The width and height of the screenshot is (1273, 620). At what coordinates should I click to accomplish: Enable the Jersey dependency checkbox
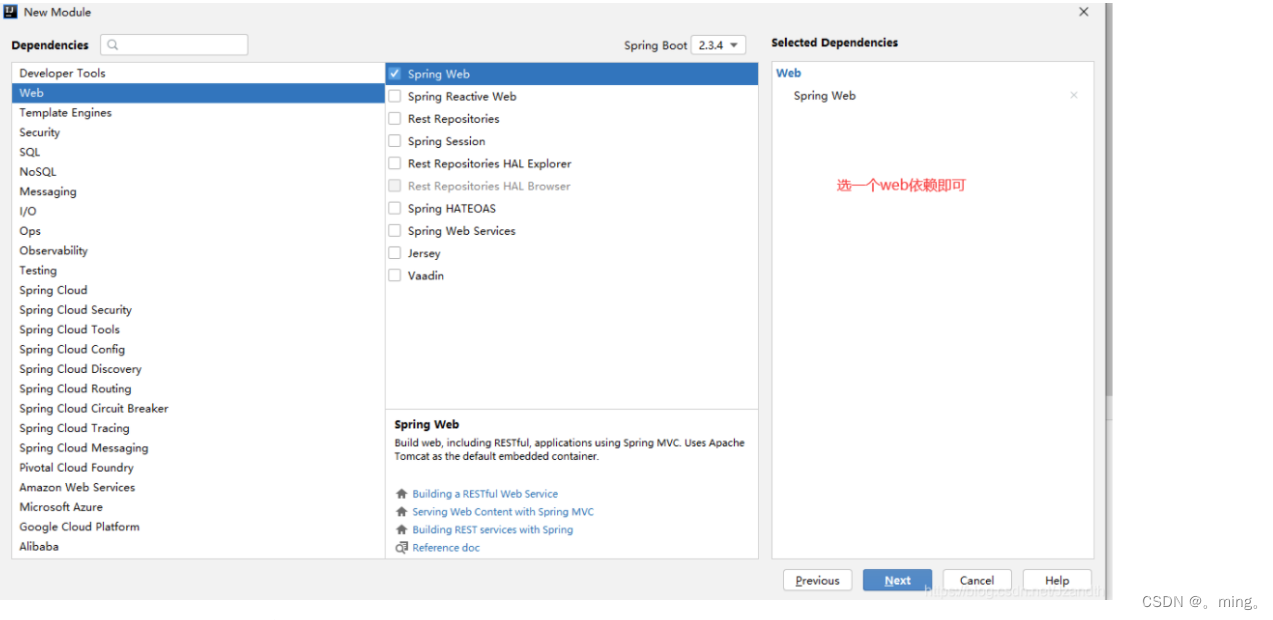395,253
